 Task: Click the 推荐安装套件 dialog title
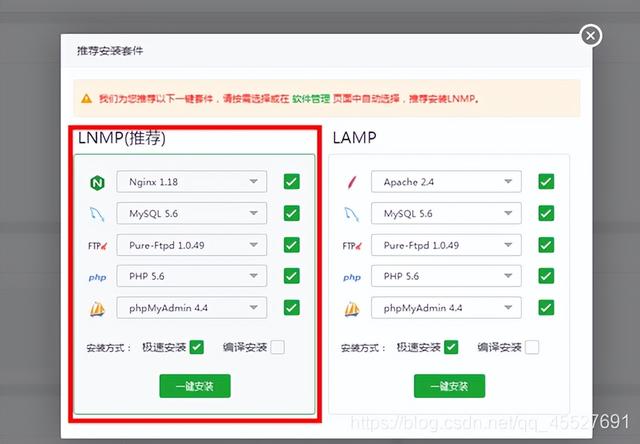[x=110, y=51]
